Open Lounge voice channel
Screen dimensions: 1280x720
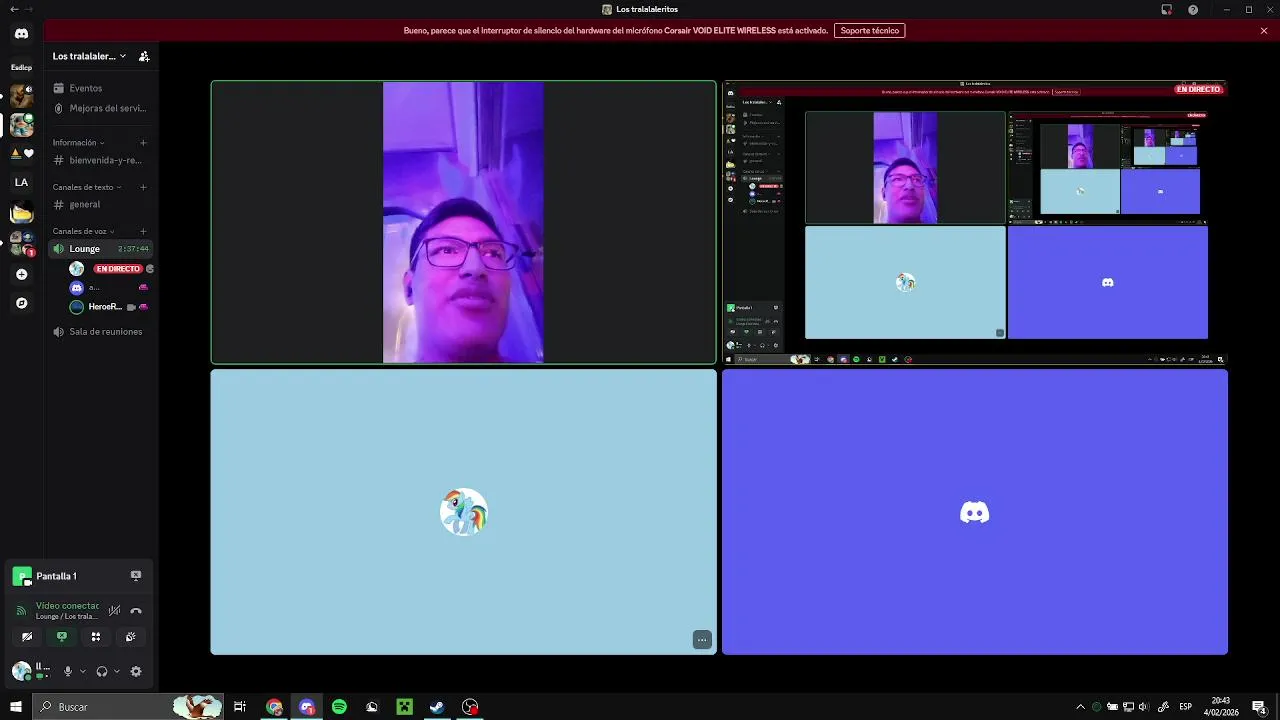point(101,248)
